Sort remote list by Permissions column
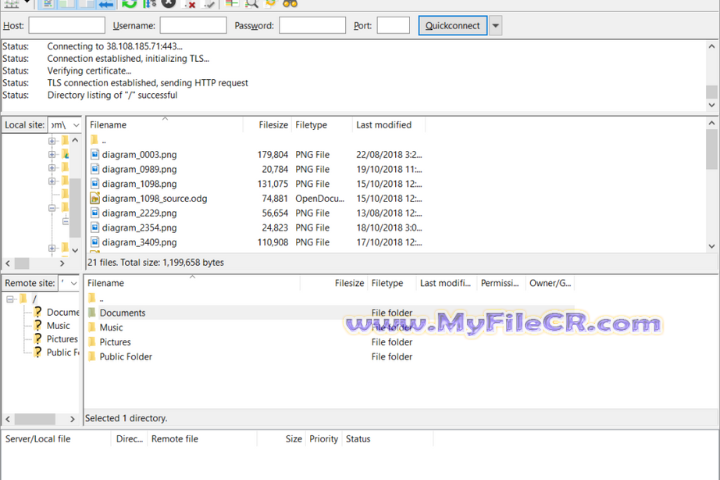Screen dimensions: 720x480 point(501,283)
